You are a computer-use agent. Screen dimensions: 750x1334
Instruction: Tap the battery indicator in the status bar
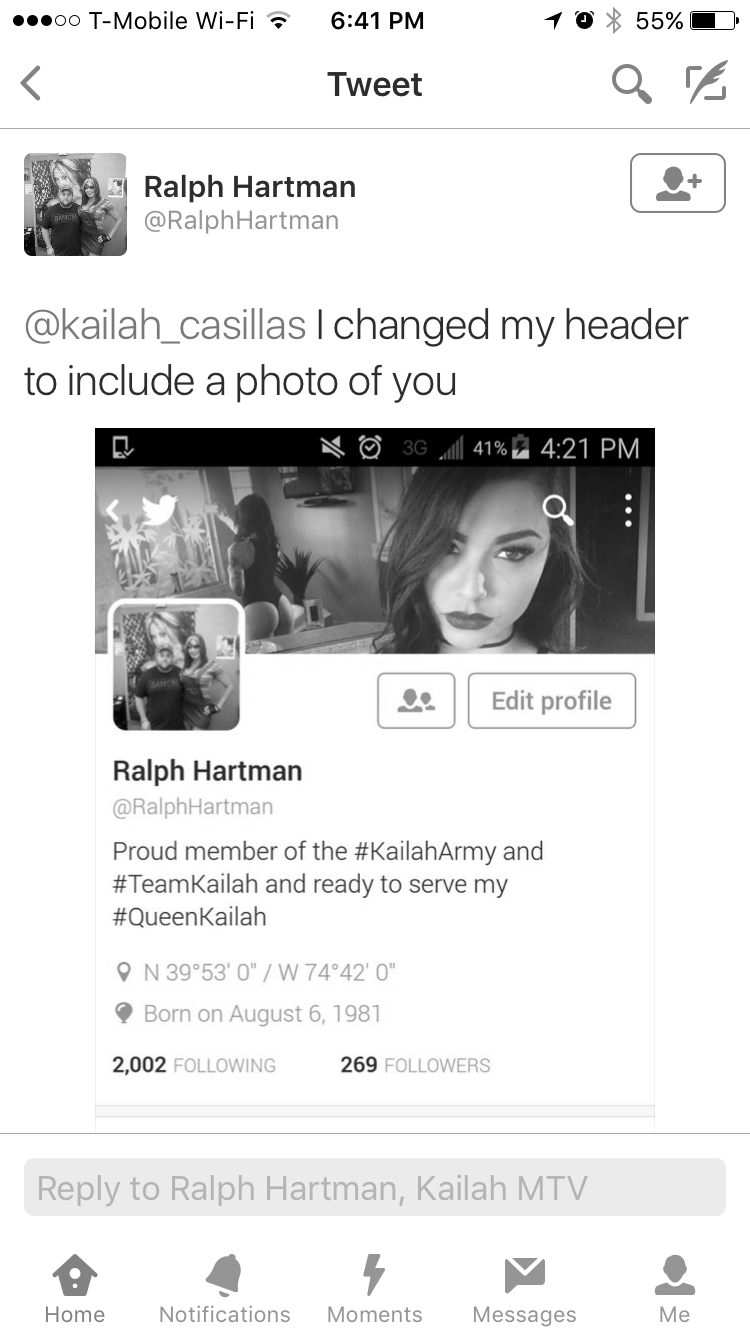713,21
